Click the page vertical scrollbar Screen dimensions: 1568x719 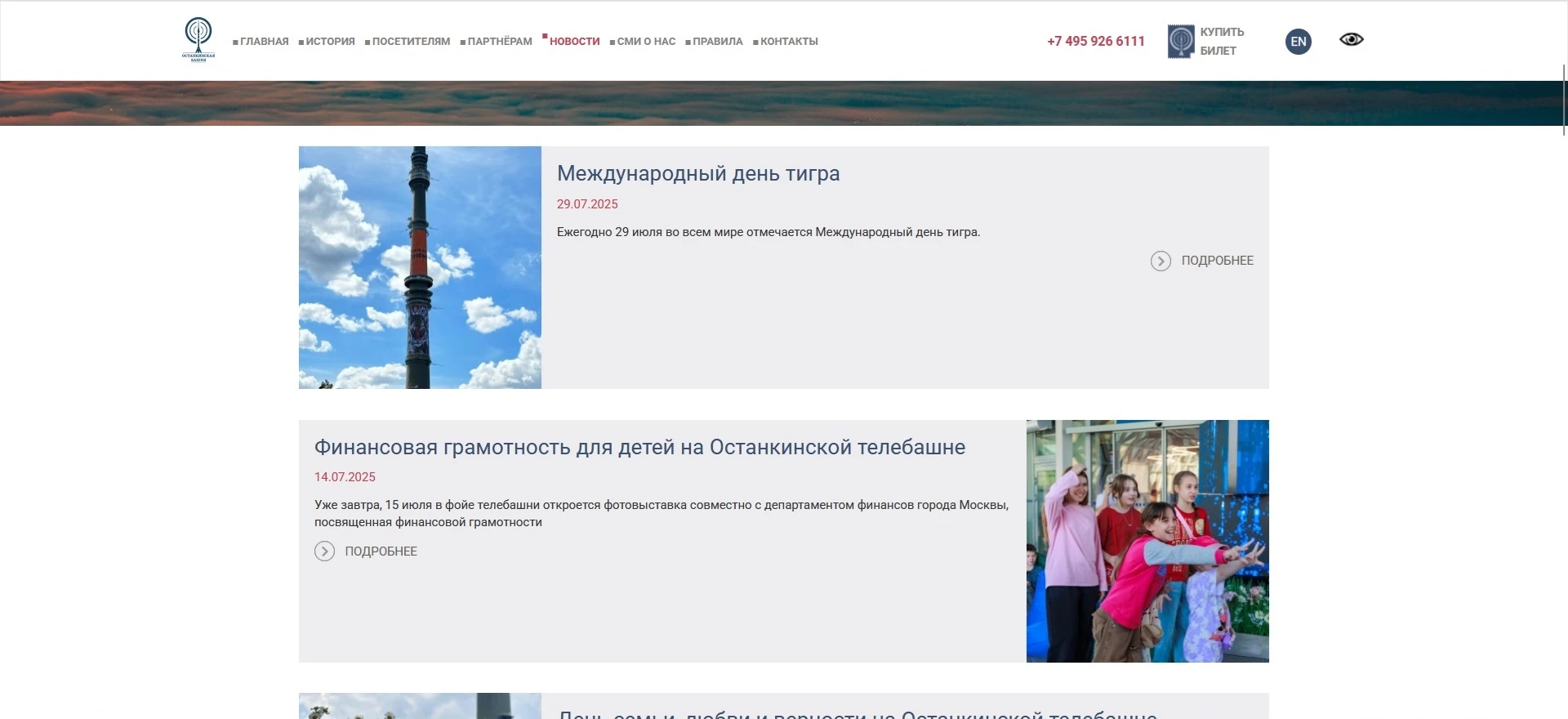click(1564, 100)
